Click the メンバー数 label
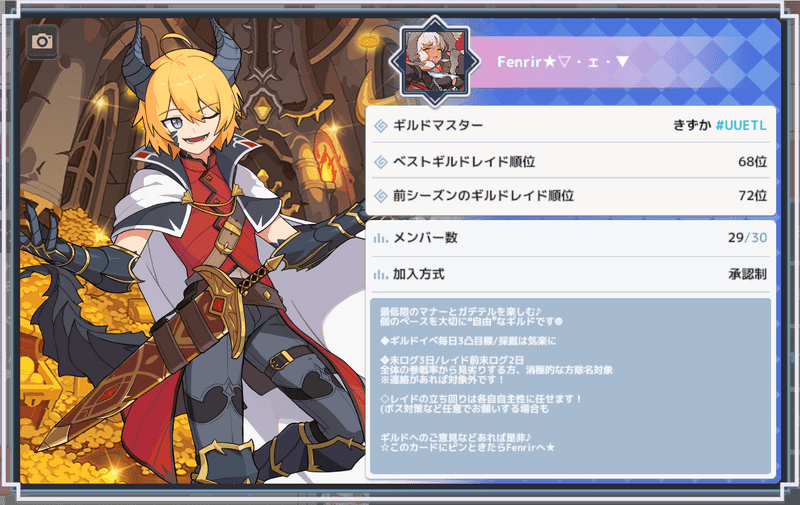 pos(425,238)
